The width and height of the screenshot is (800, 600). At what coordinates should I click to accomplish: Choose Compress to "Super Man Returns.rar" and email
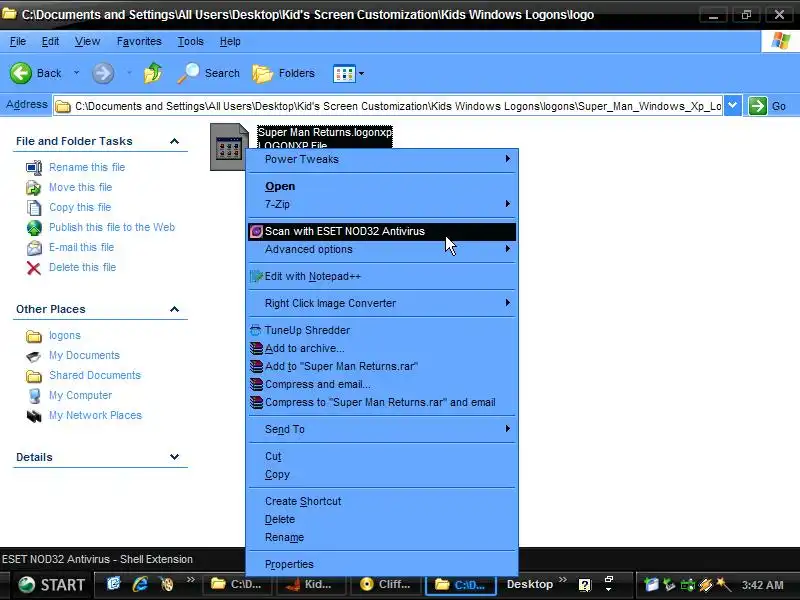coord(382,402)
